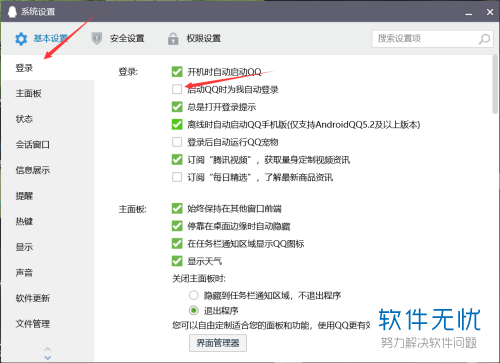Uncheck 在任务栏通知区域显示QQ图标
Screen dimensions: 500x363
pos(177,244)
